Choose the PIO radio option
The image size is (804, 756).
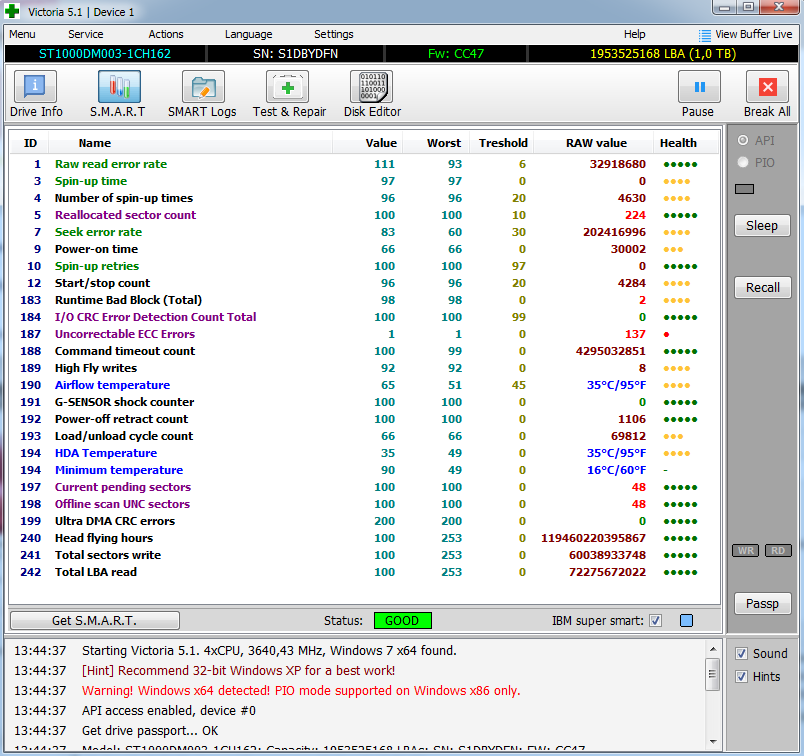coord(742,162)
